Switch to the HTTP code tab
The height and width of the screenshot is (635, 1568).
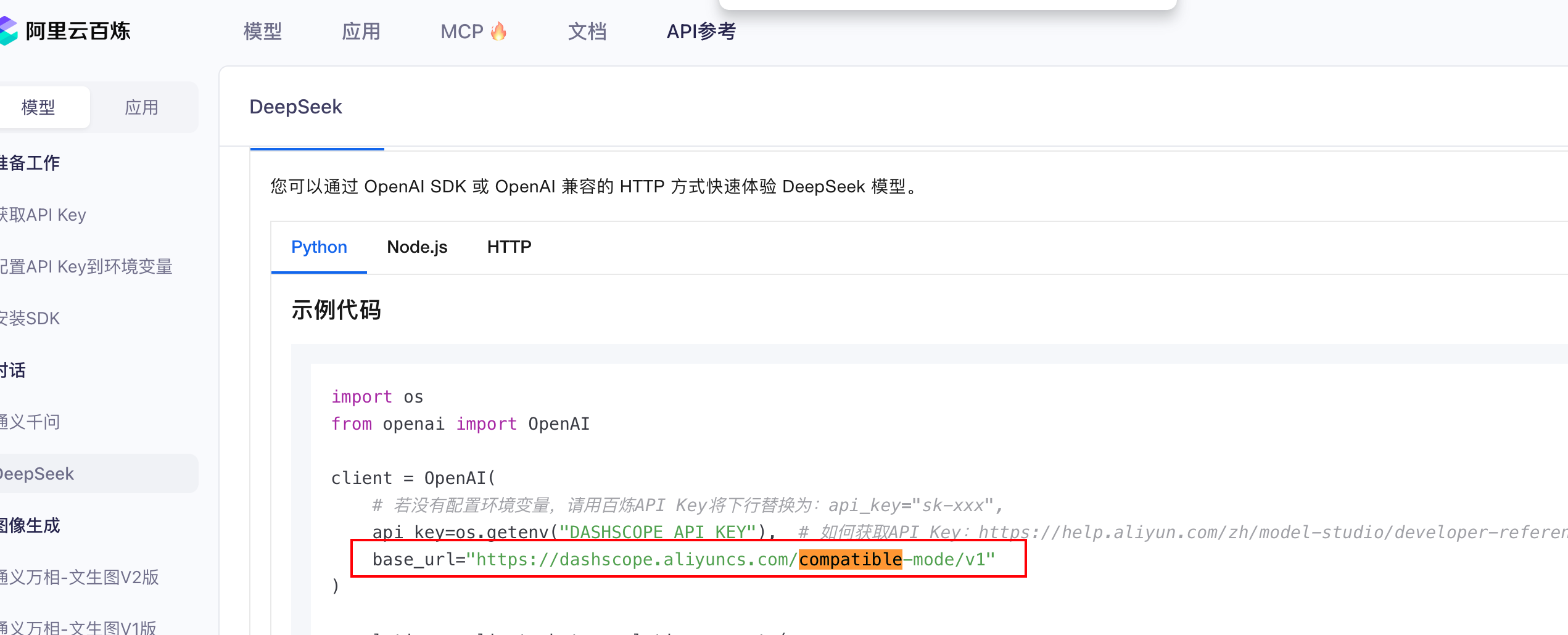(509, 247)
